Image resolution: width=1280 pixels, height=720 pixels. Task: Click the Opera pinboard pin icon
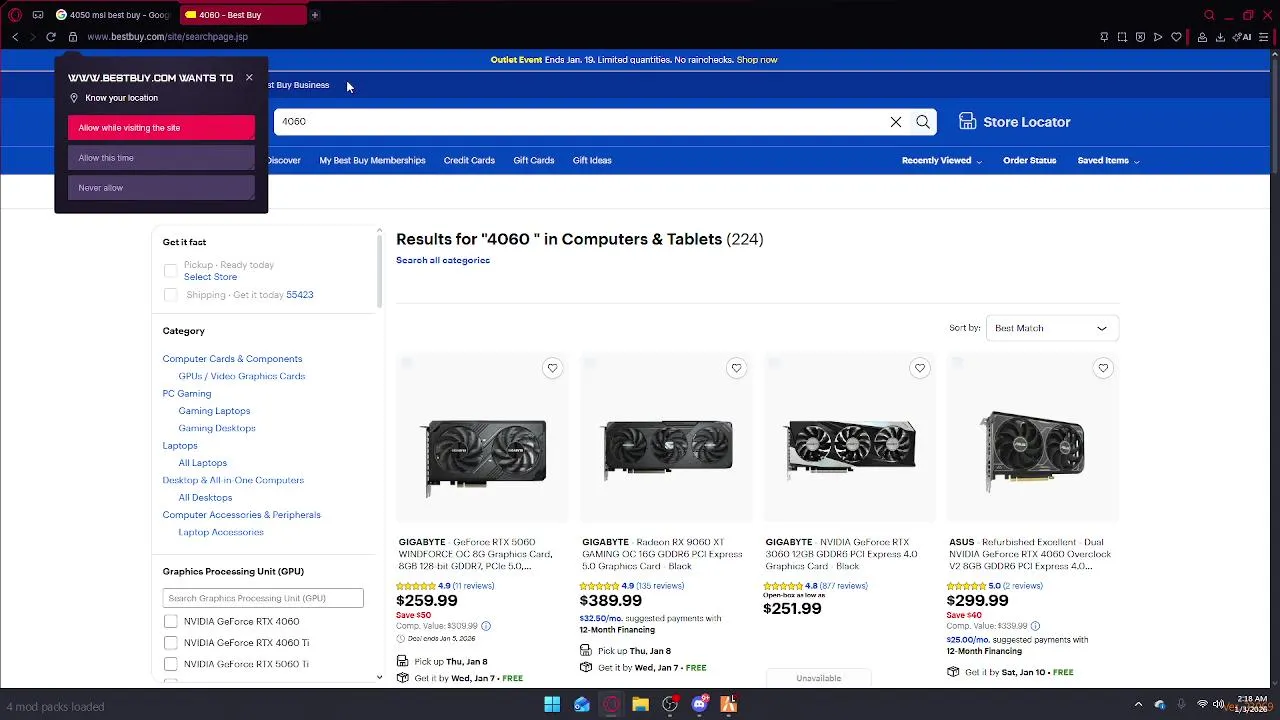tap(1104, 37)
